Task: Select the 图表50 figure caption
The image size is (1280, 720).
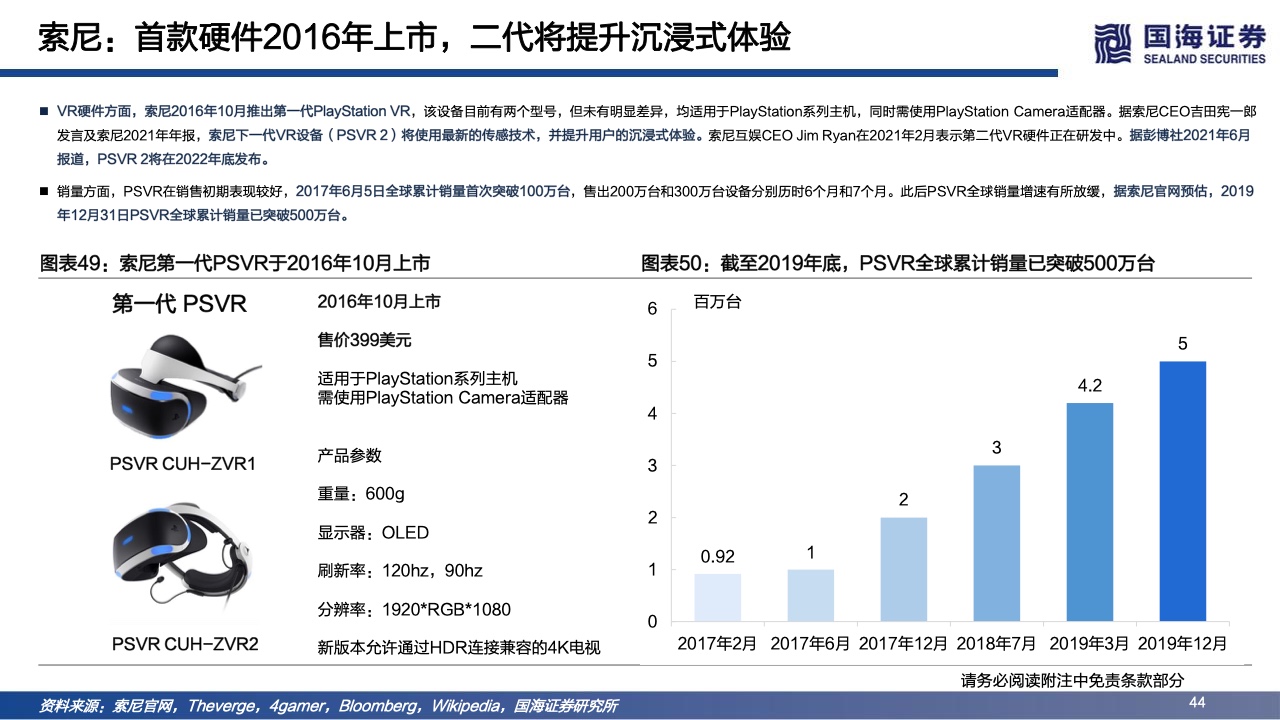Action: 898,264
